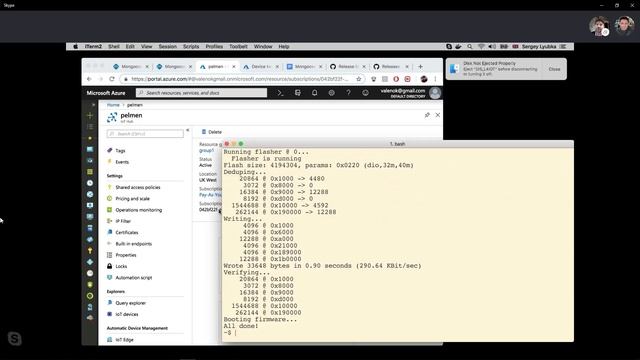Switch to the pelmen browser tab

pyautogui.click(x=216, y=67)
